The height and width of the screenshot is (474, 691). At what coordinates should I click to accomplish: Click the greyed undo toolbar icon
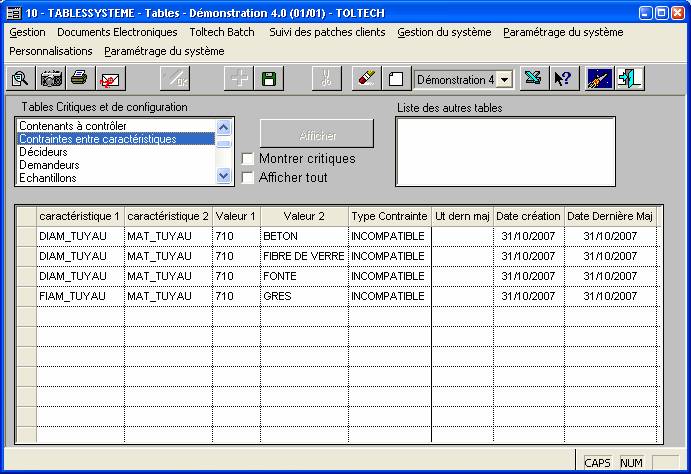pyautogui.click(x=327, y=79)
